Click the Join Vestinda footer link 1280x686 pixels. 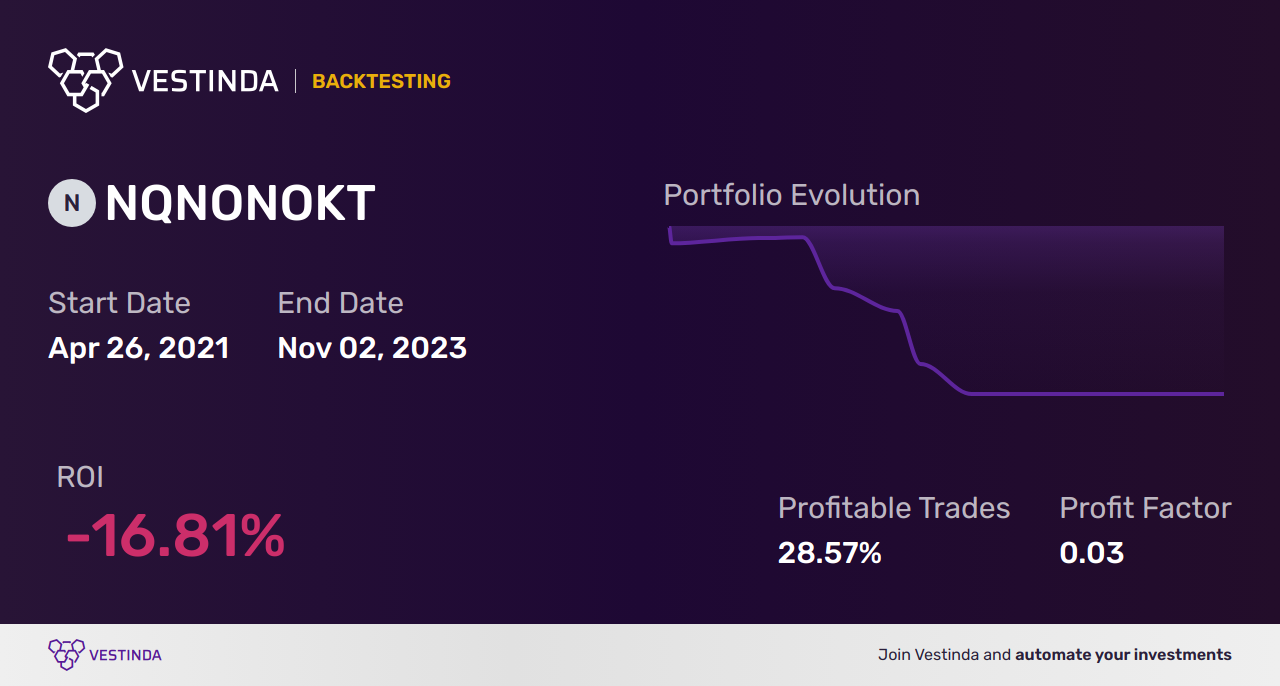(1054, 655)
